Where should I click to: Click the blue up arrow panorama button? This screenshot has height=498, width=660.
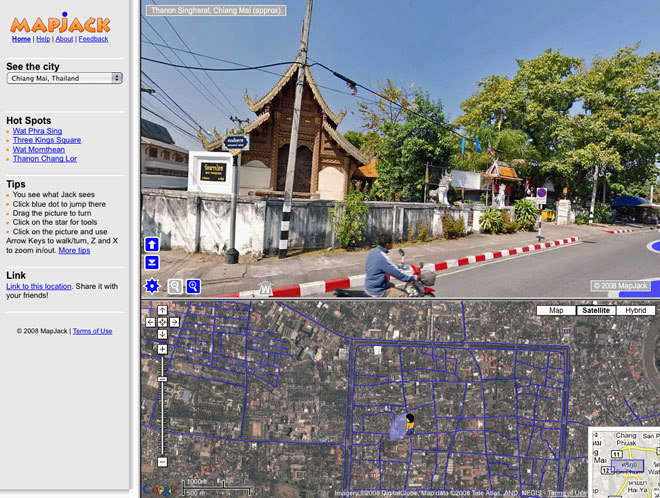tap(152, 245)
